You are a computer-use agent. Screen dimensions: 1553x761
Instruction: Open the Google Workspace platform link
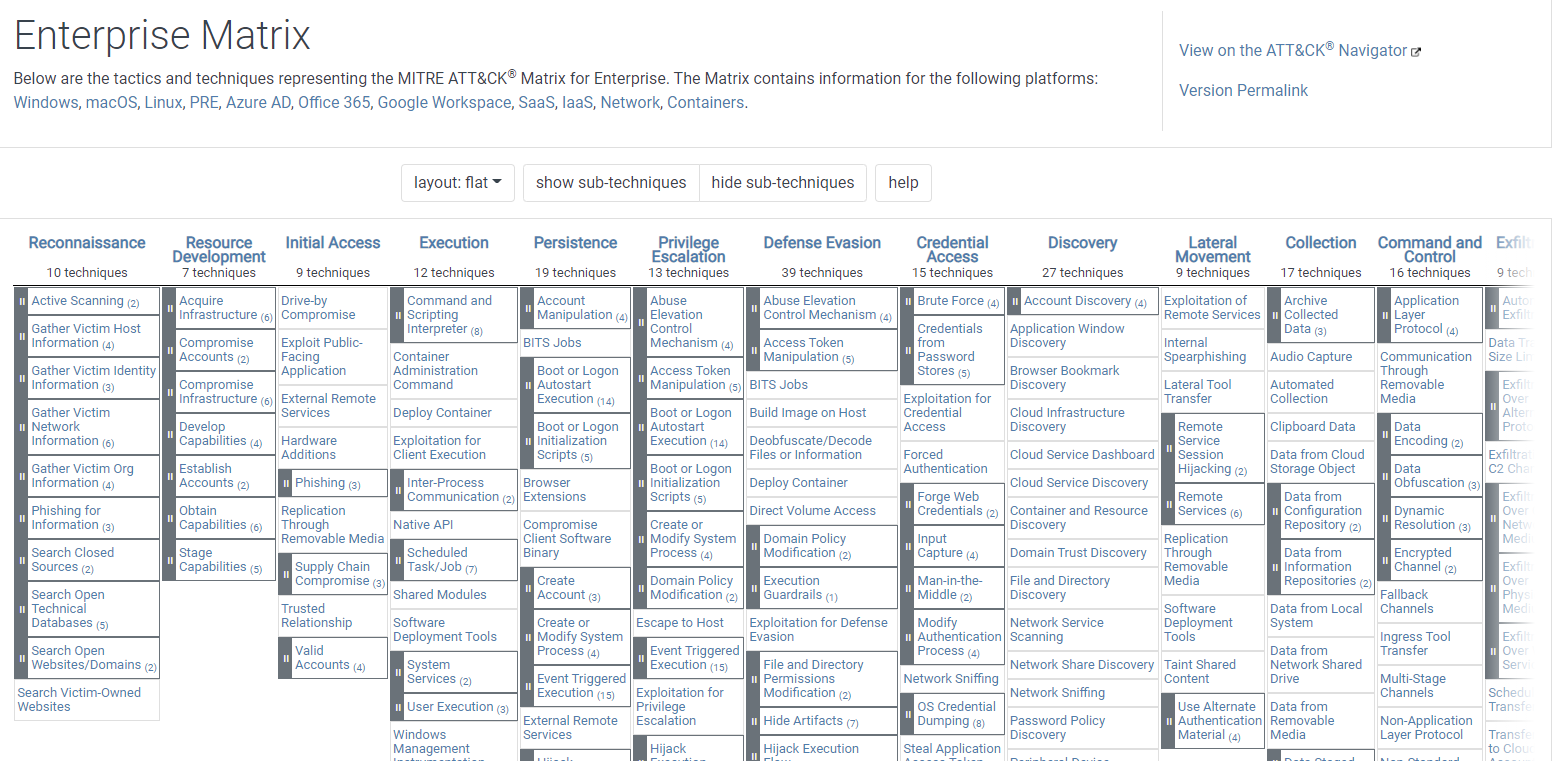pyautogui.click(x=444, y=102)
